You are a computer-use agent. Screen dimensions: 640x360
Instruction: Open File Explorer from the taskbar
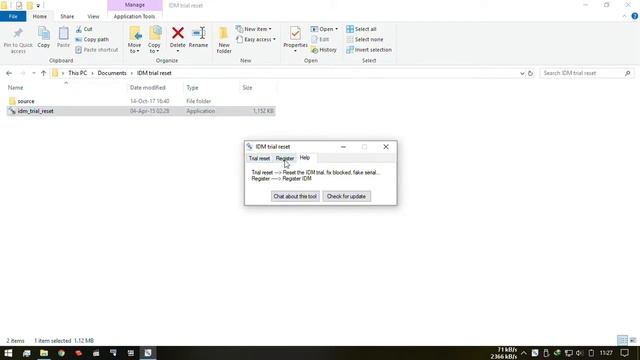pyautogui.click(x=44, y=353)
